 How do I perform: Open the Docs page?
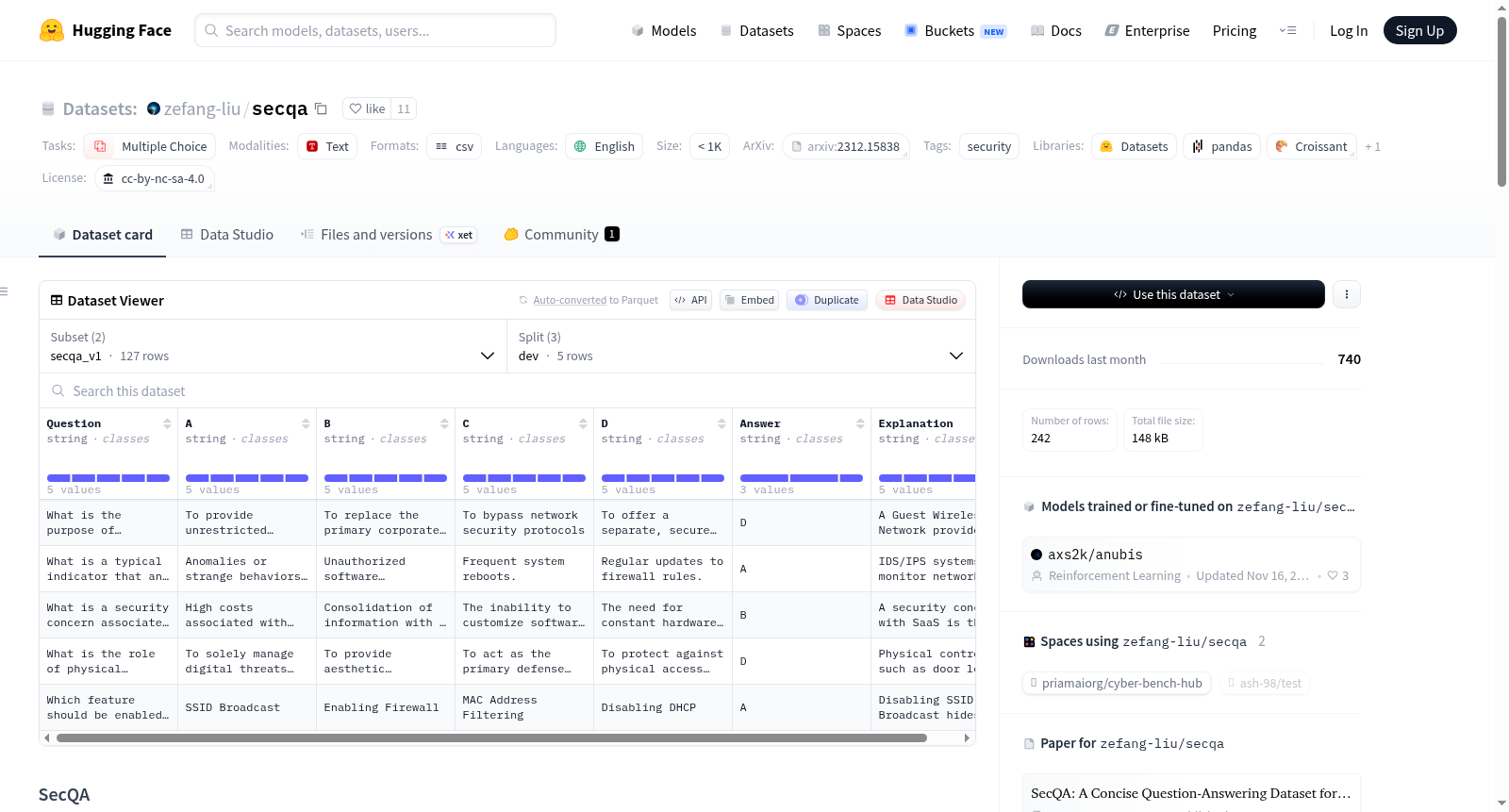click(1056, 30)
